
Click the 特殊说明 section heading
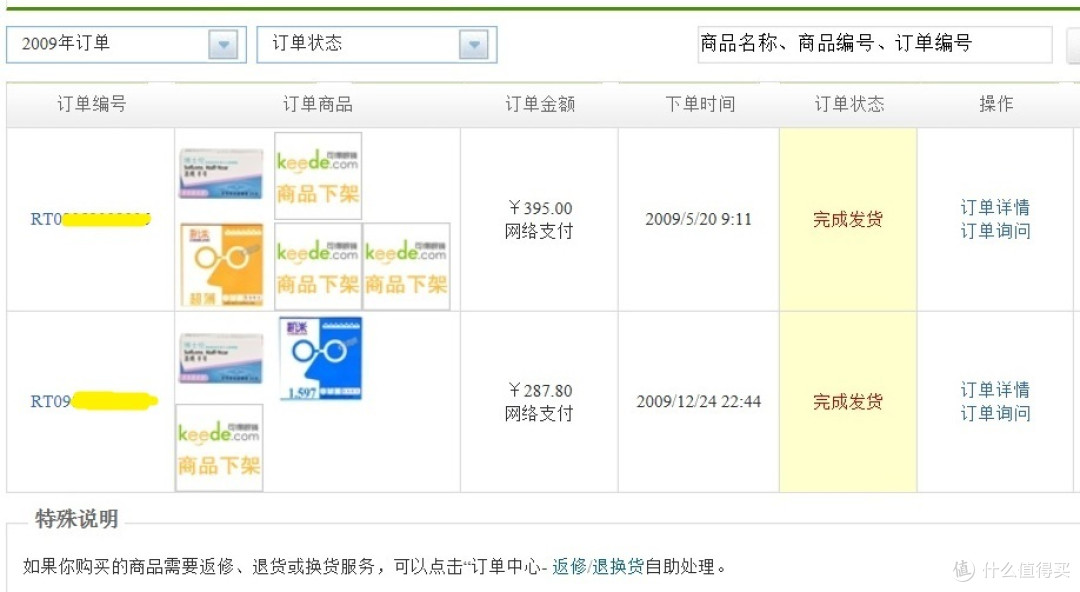pos(76,518)
